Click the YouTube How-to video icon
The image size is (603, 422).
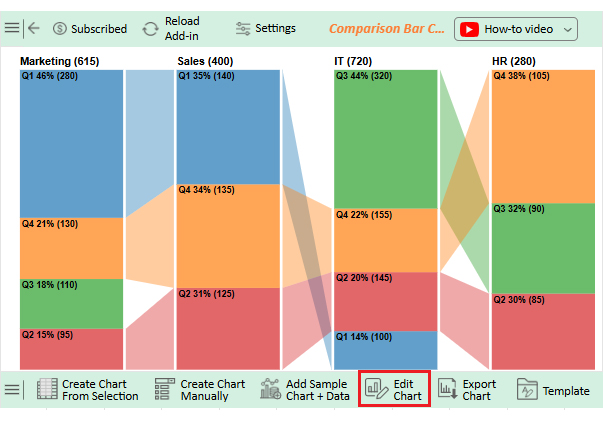click(x=468, y=29)
